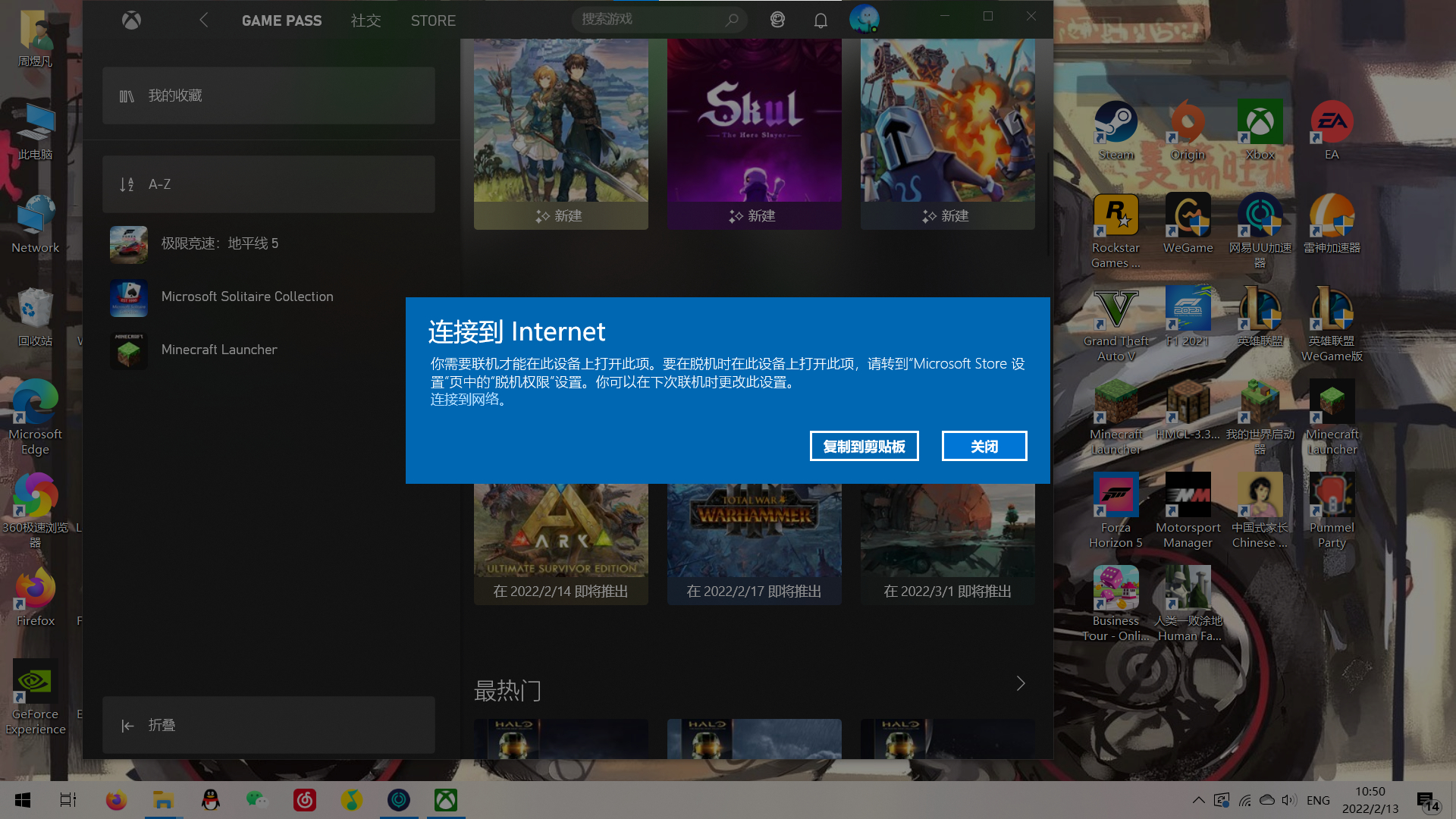Open Windows Start menu
This screenshot has height=819, width=1456.
click(x=23, y=800)
